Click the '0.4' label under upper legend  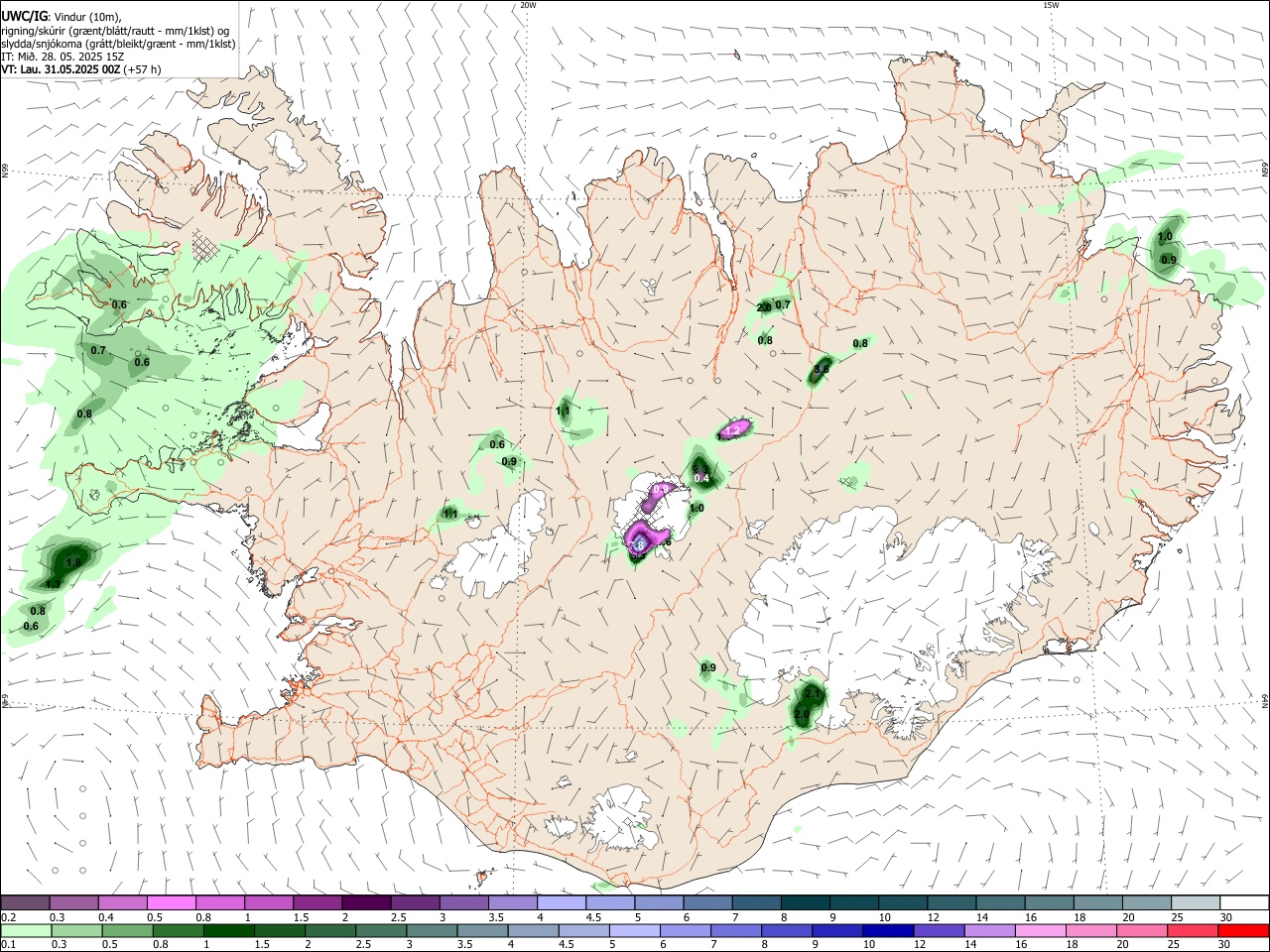tap(106, 917)
